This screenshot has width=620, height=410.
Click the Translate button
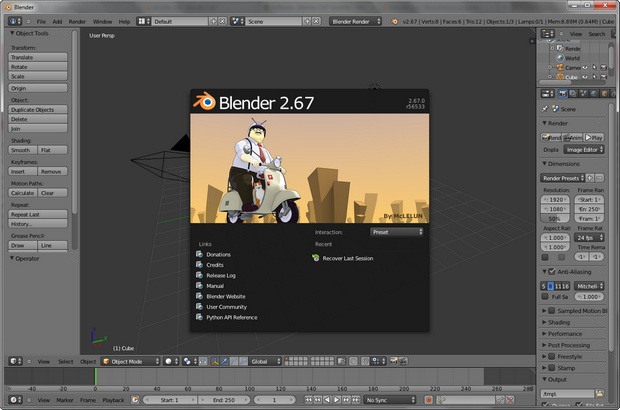coord(38,57)
